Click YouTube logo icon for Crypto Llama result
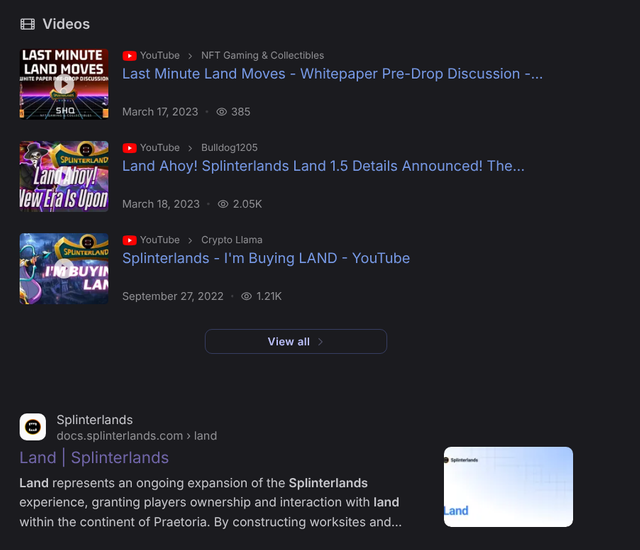 click(x=129, y=240)
